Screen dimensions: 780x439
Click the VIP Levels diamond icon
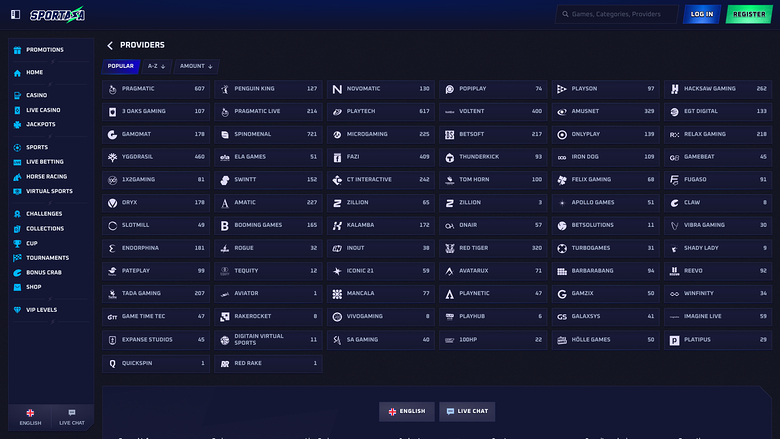tap(17, 310)
